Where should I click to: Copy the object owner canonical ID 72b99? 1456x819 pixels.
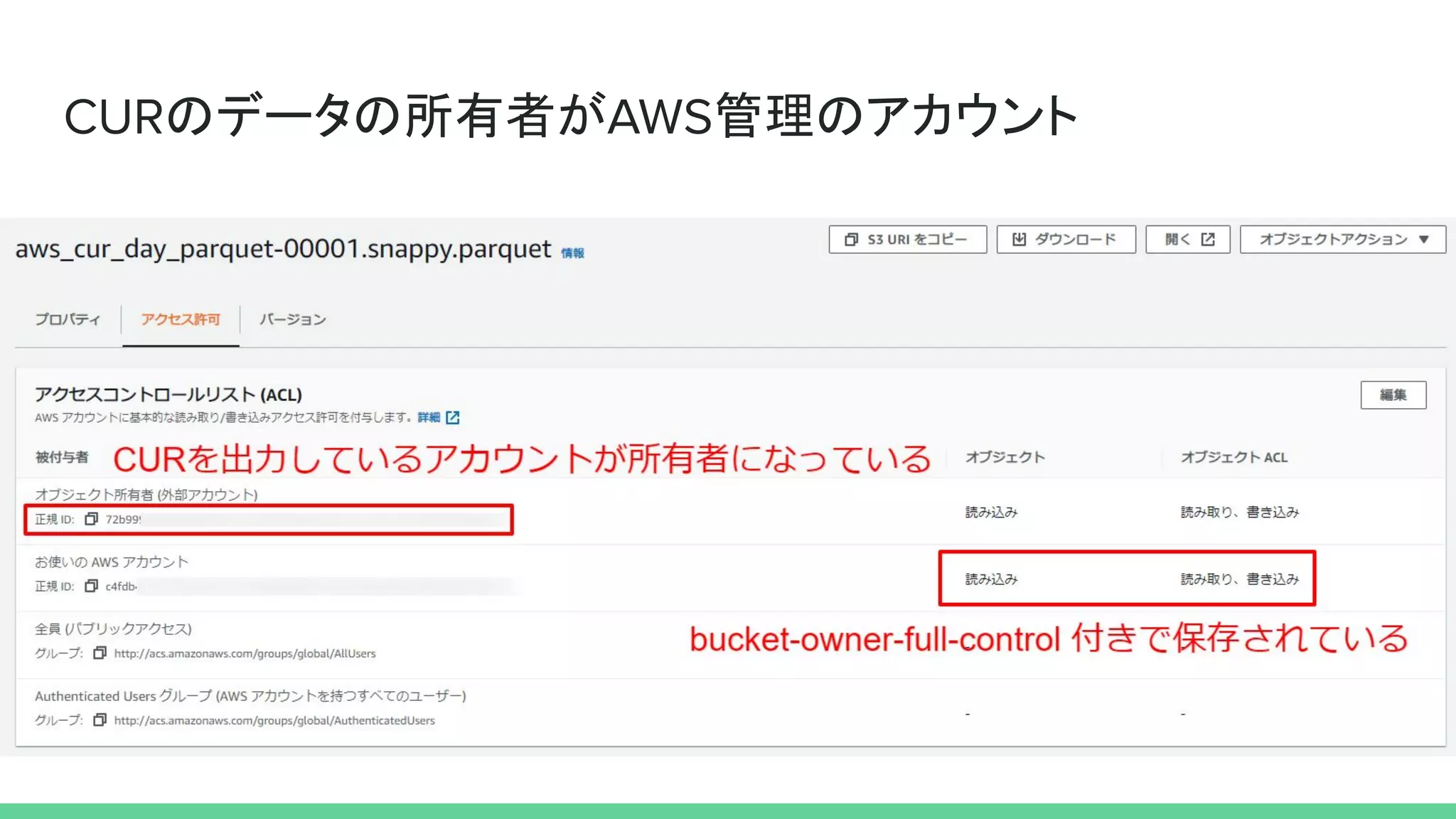coord(91,519)
